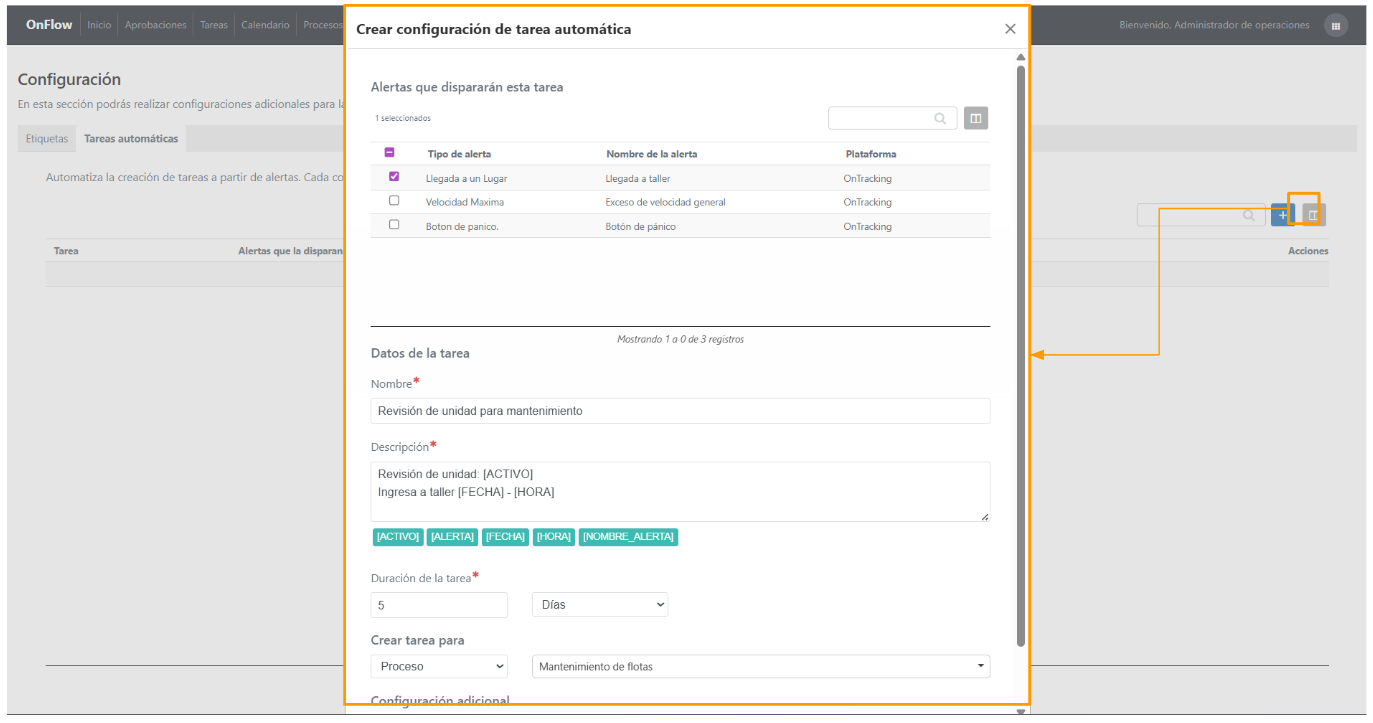Sort by the Nombre de la alerta column
Screen dimensions: 1373x723
[651, 154]
